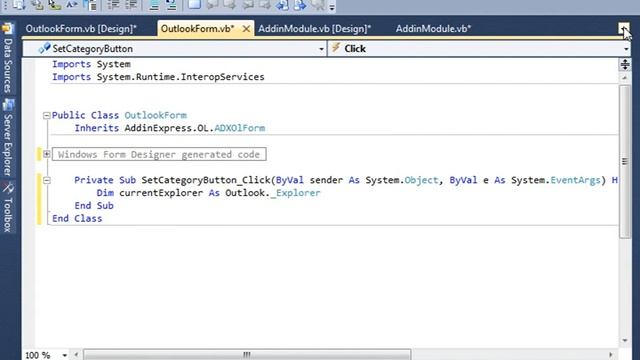Click the End Class line

point(77,219)
